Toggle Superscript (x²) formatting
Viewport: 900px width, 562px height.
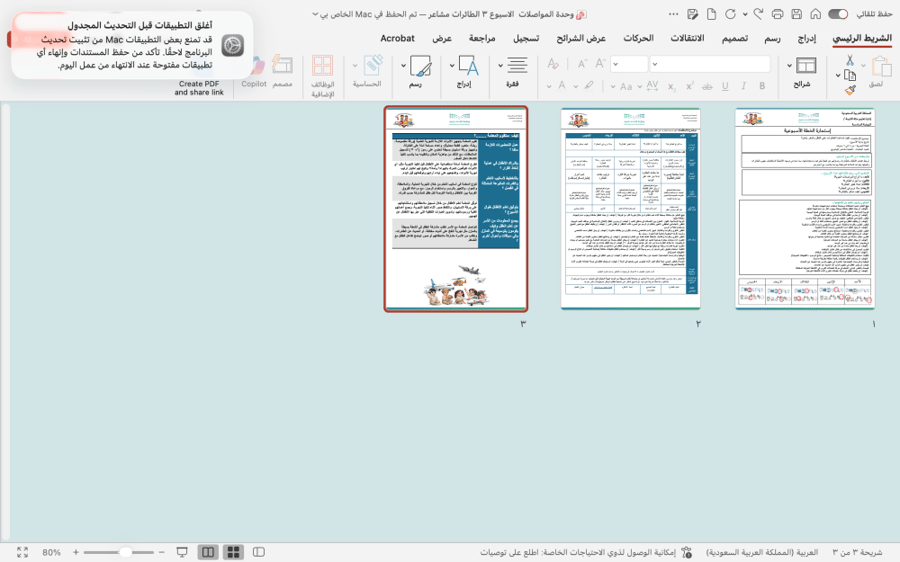tap(689, 86)
